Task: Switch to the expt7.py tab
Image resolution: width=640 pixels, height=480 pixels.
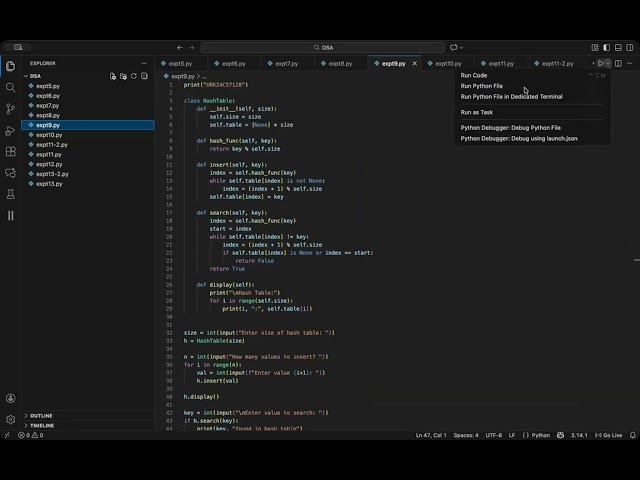Action: pyautogui.click(x=287, y=63)
